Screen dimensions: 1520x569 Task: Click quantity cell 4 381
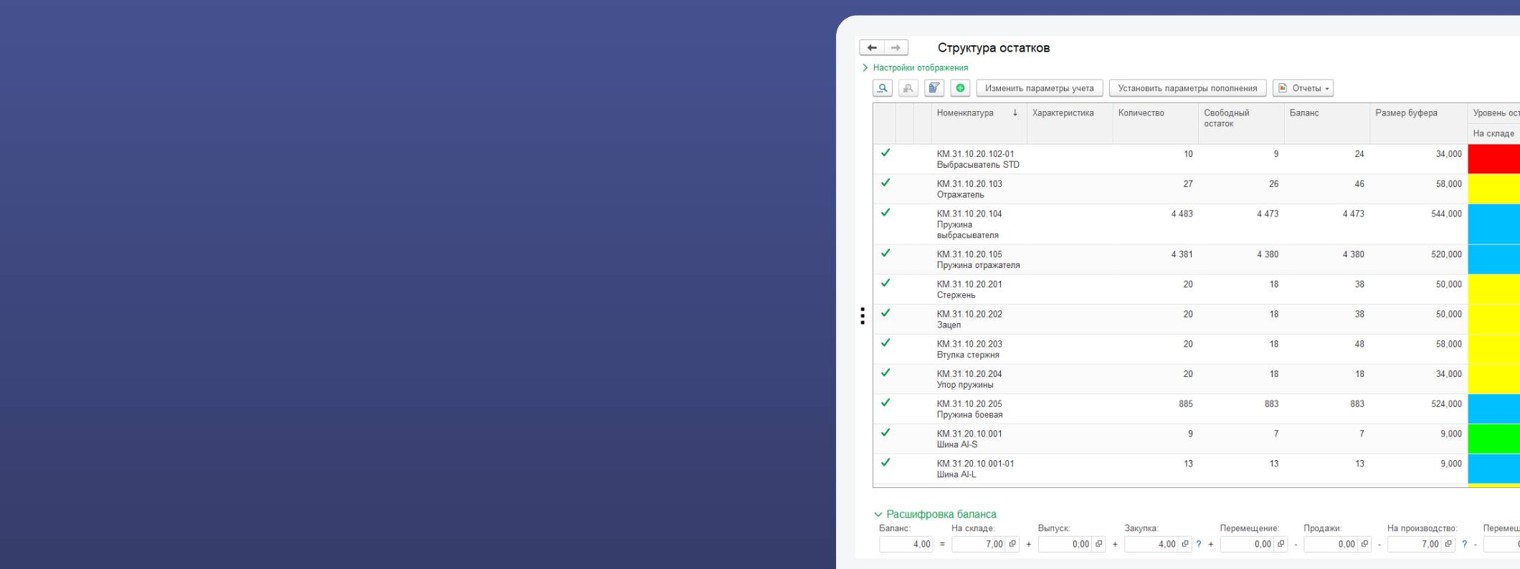(1155, 259)
